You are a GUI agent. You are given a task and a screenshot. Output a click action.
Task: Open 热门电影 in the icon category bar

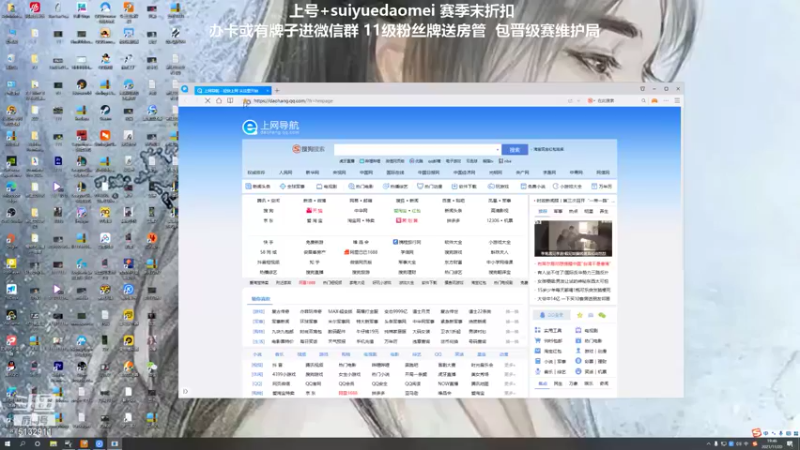(x=361, y=187)
